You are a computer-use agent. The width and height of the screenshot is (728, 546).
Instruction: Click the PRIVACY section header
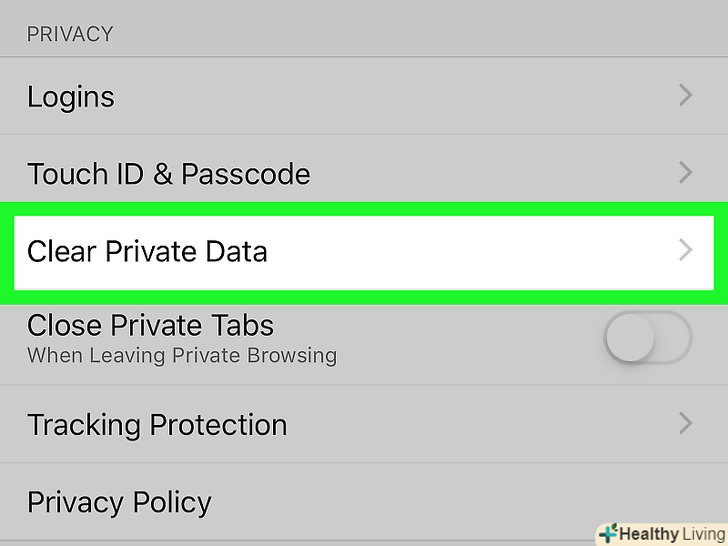pyautogui.click(x=70, y=34)
